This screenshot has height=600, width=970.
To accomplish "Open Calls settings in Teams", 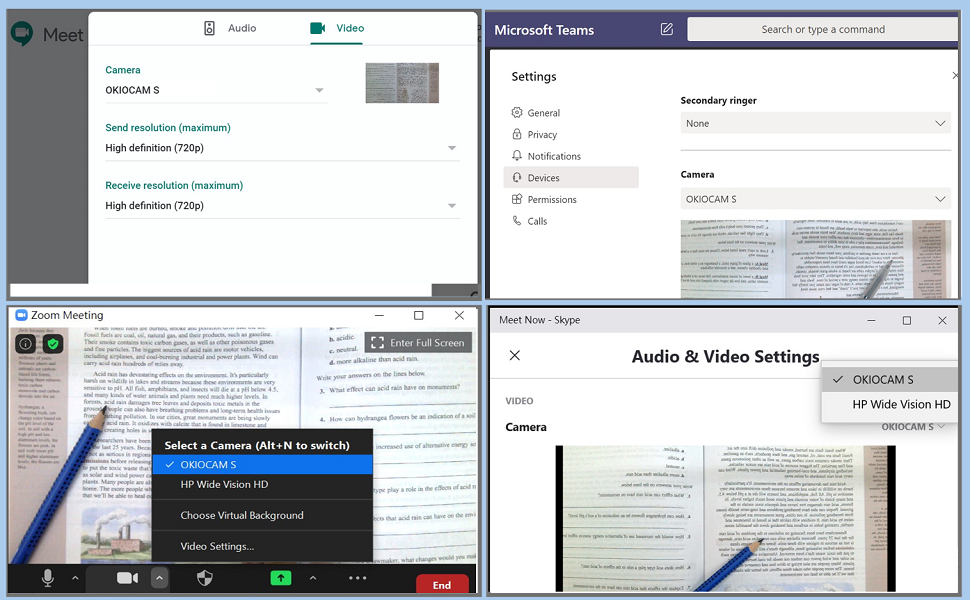I will click(x=530, y=221).
